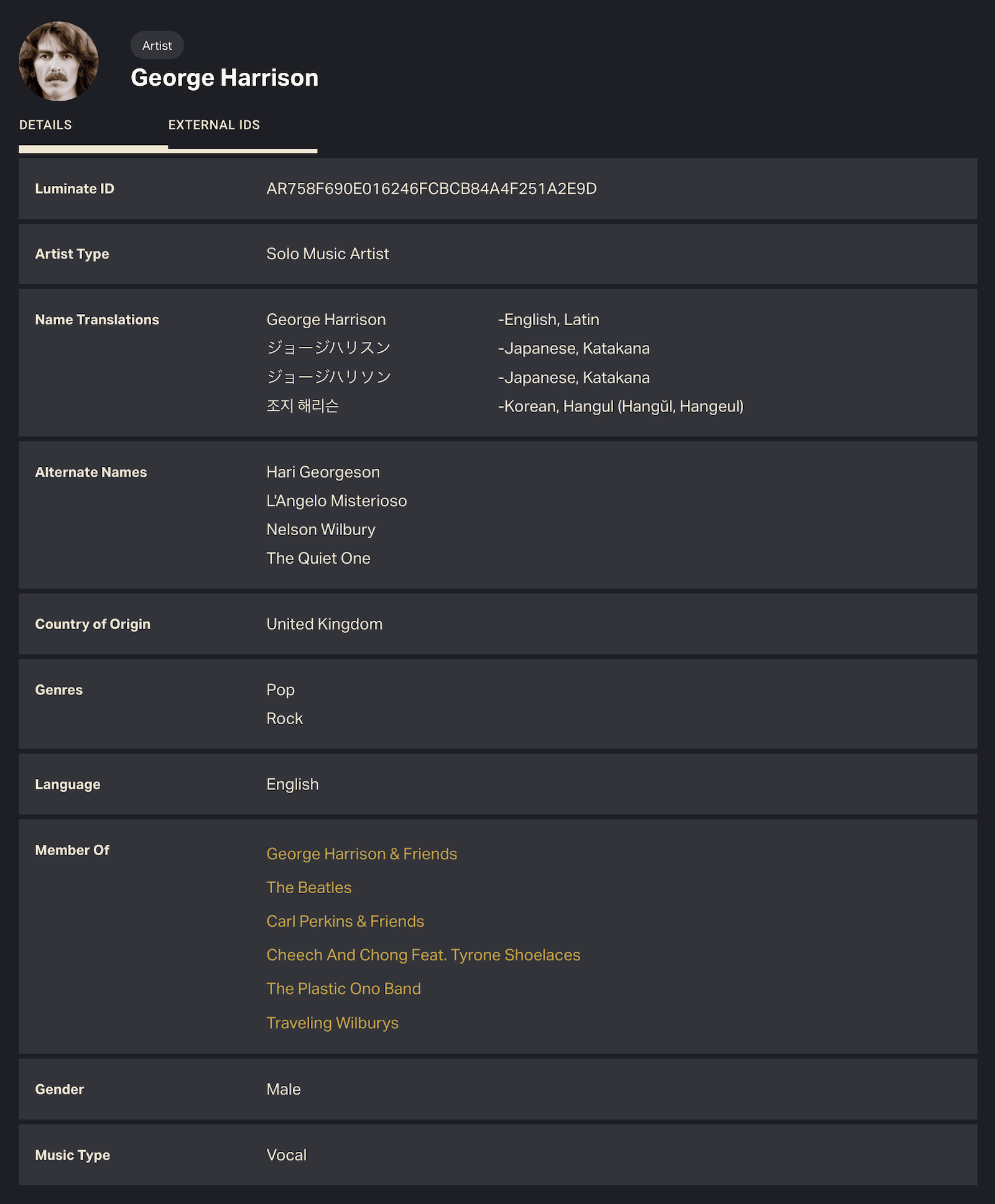Click the United Kingdom country value
The width and height of the screenshot is (995, 1204).
(x=324, y=624)
